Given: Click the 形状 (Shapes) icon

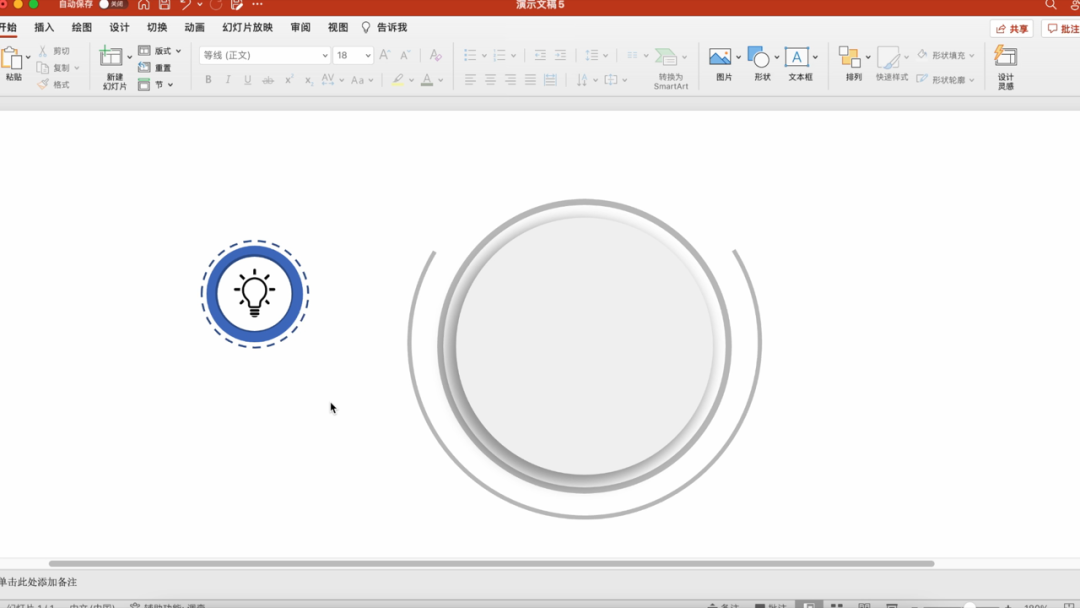Looking at the screenshot, I should (x=758, y=56).
